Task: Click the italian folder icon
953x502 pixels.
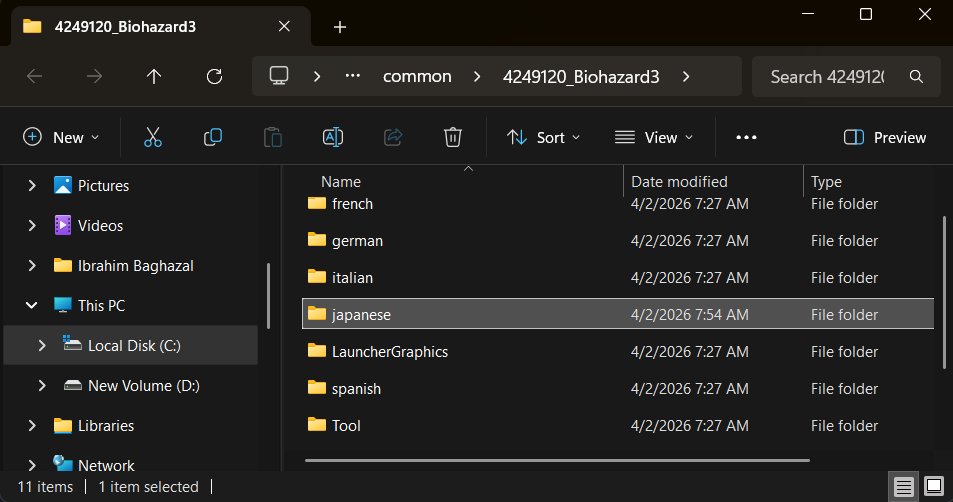Action: tap(317, 277)
